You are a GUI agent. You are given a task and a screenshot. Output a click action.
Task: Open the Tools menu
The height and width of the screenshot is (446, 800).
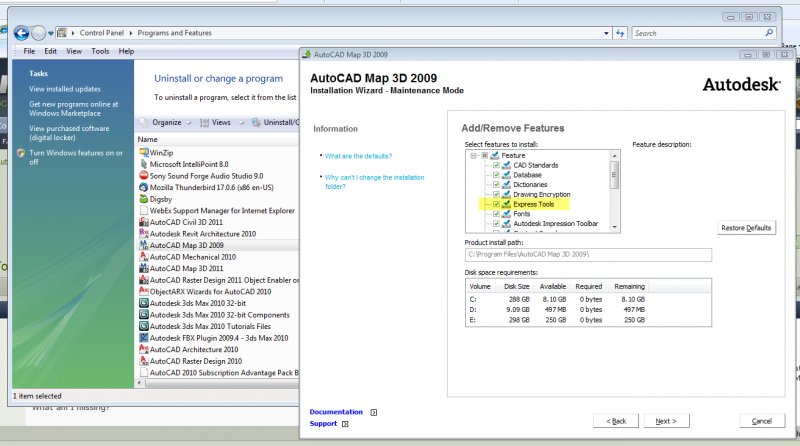pyautogui.click(x=100, y=51)
